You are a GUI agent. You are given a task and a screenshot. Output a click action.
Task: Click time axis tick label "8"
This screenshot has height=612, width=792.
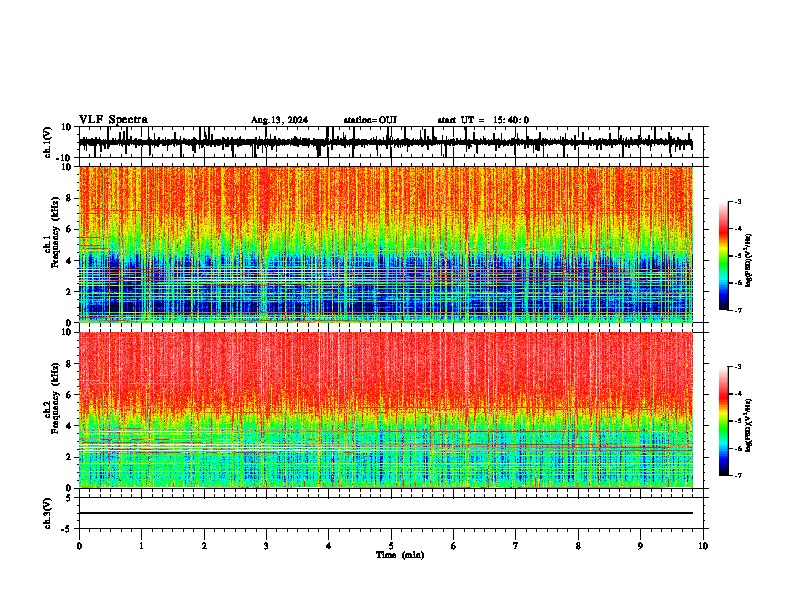point(578,546)
